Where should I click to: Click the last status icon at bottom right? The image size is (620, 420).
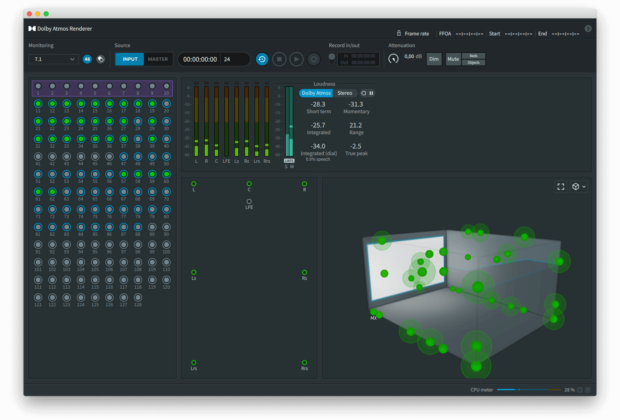click(x=588, y=390)
